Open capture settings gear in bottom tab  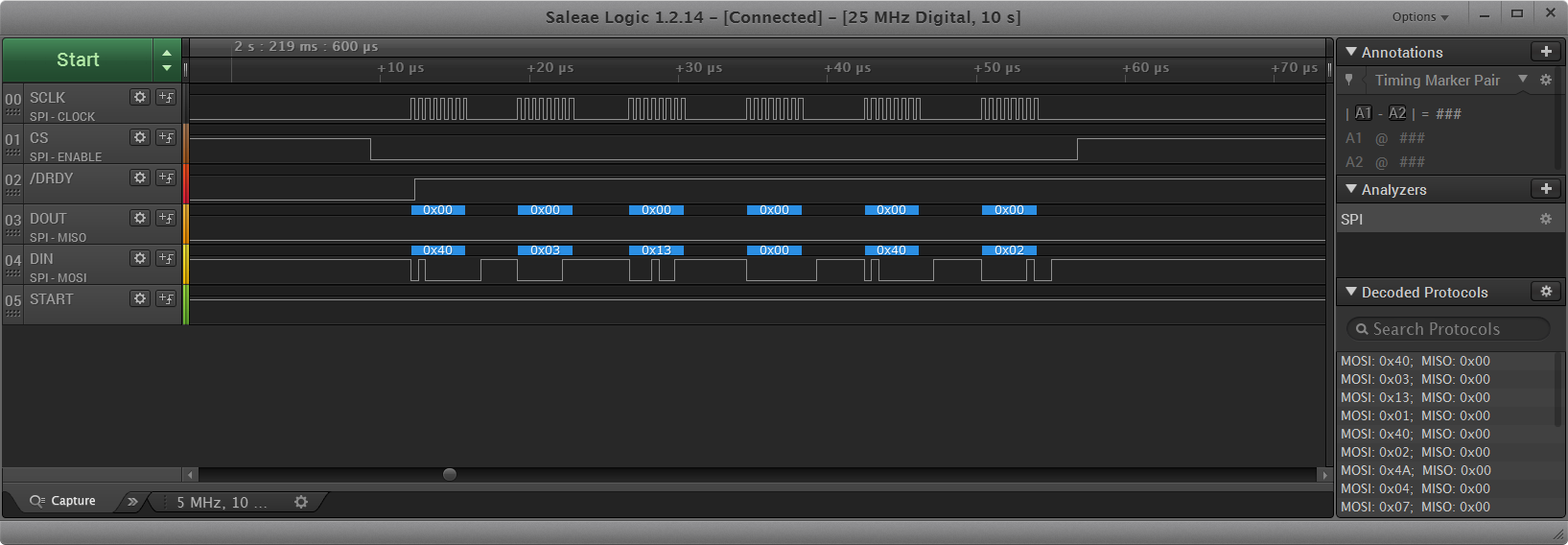(x=301, y=502)
